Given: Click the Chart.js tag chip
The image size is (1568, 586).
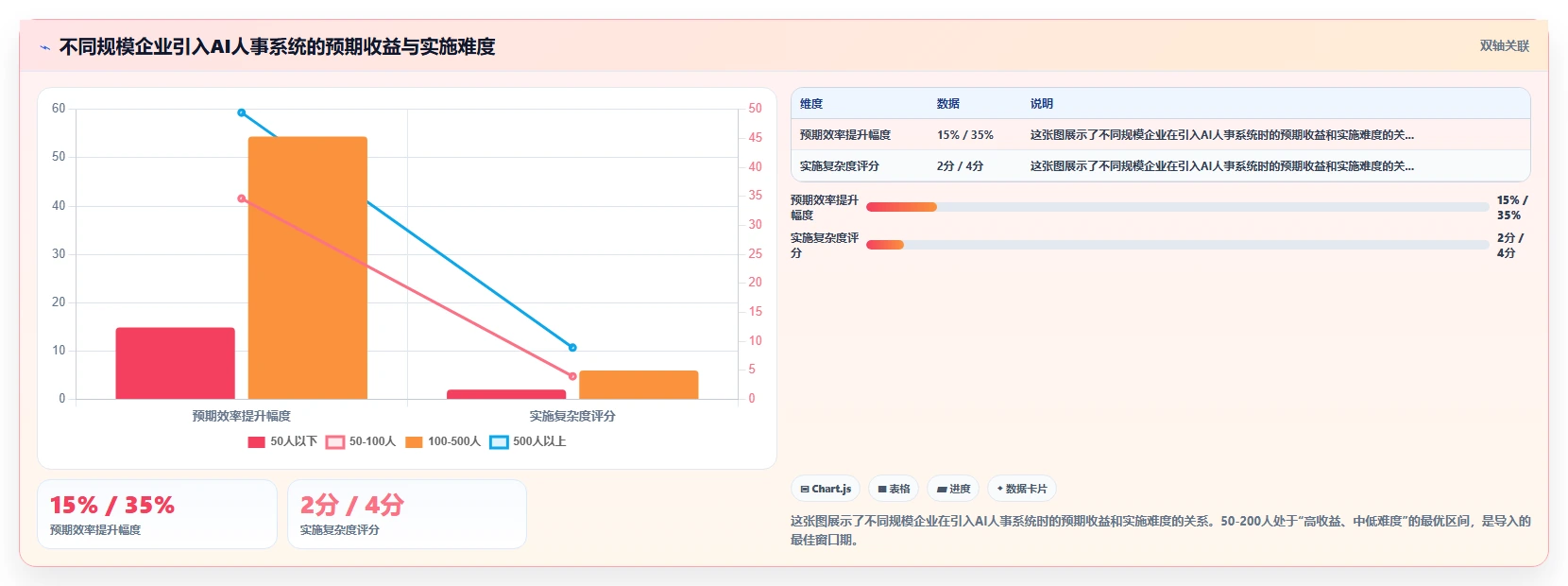Looking at the screenshot, I should coord(826,489).
